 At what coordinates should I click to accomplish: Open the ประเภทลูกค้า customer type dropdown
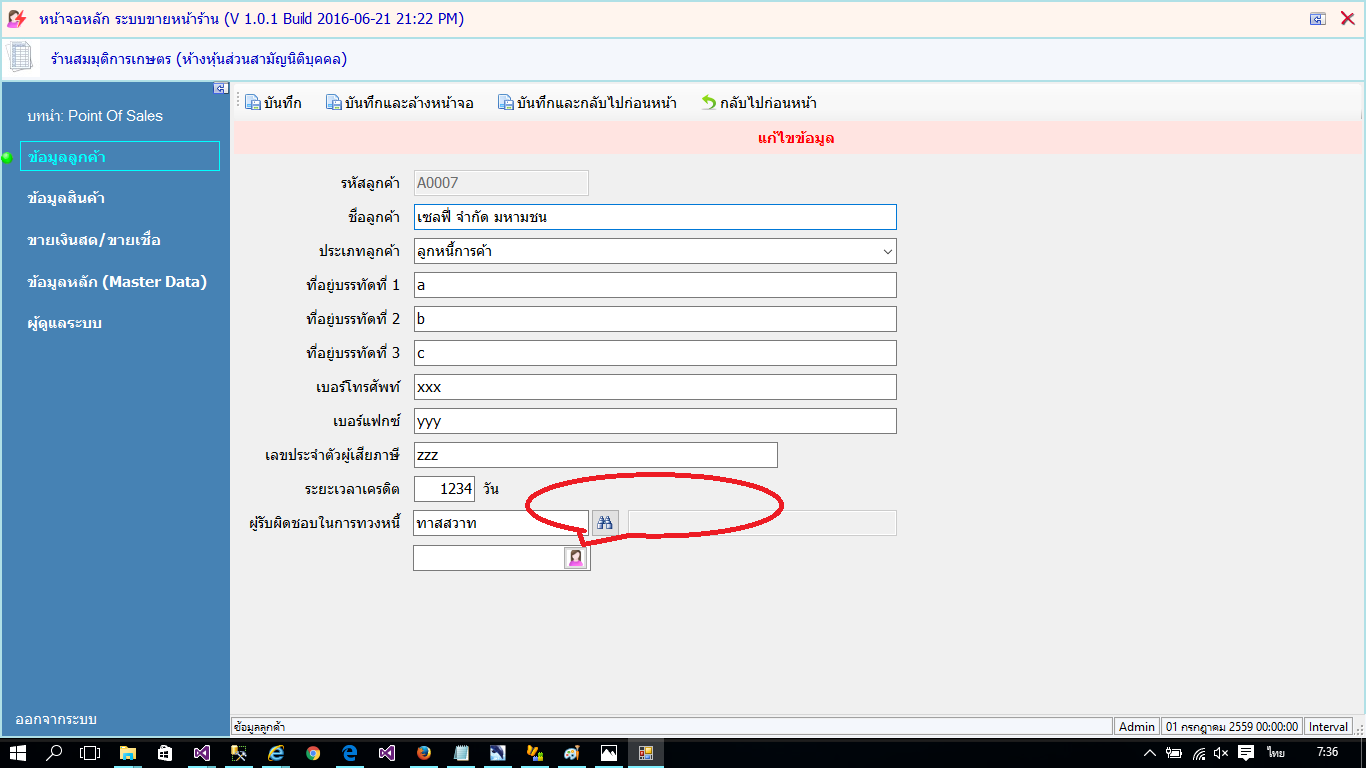(x=655, y=251)
